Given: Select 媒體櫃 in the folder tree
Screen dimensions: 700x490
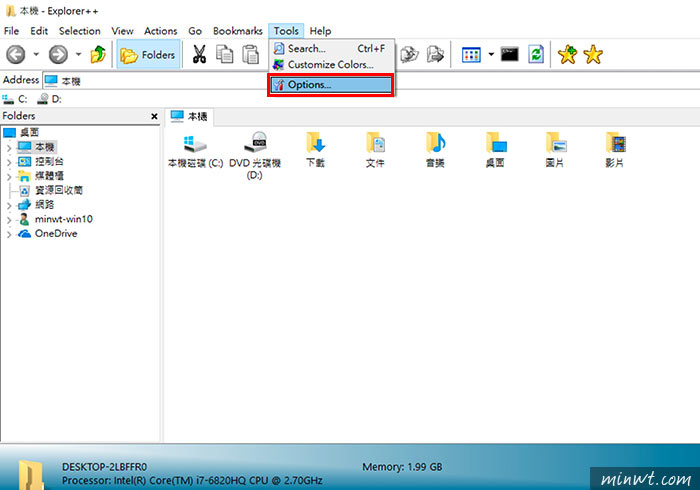Looking at the screenshot, I should (41, 176).
